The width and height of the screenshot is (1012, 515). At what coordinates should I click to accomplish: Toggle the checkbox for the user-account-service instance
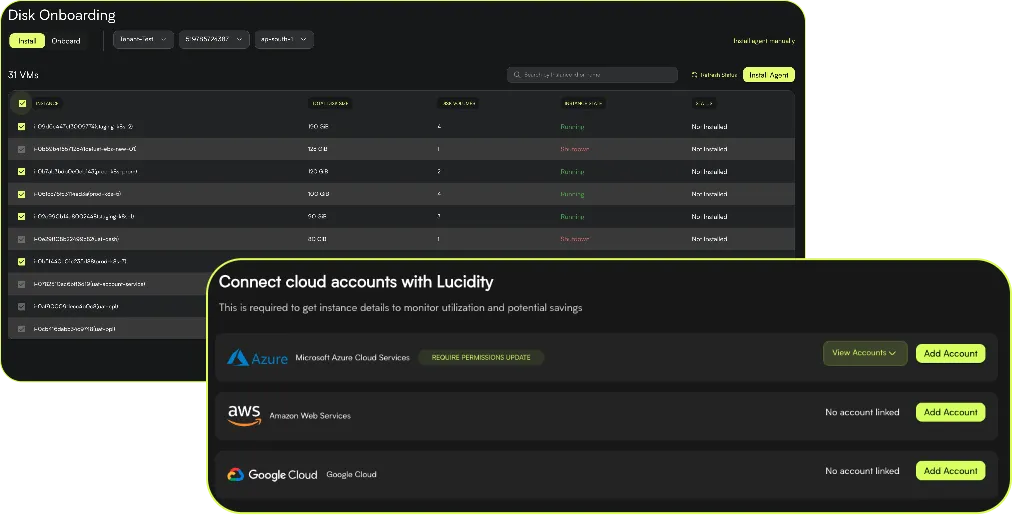(21, 284)
